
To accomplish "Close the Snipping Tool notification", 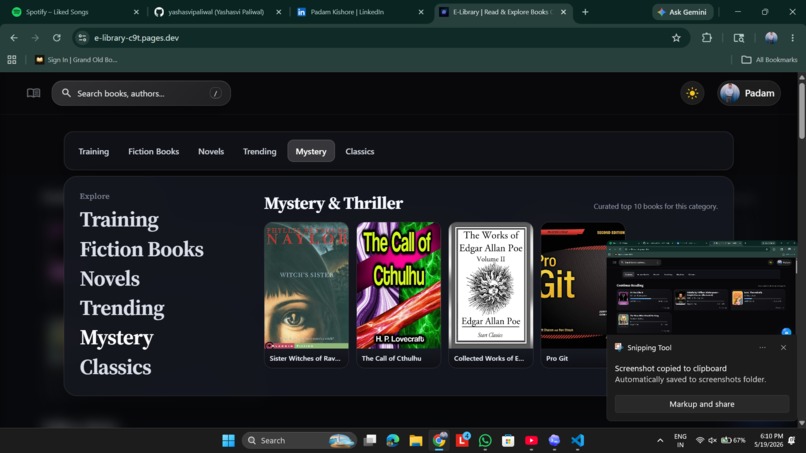I will [x=783, y=348].
